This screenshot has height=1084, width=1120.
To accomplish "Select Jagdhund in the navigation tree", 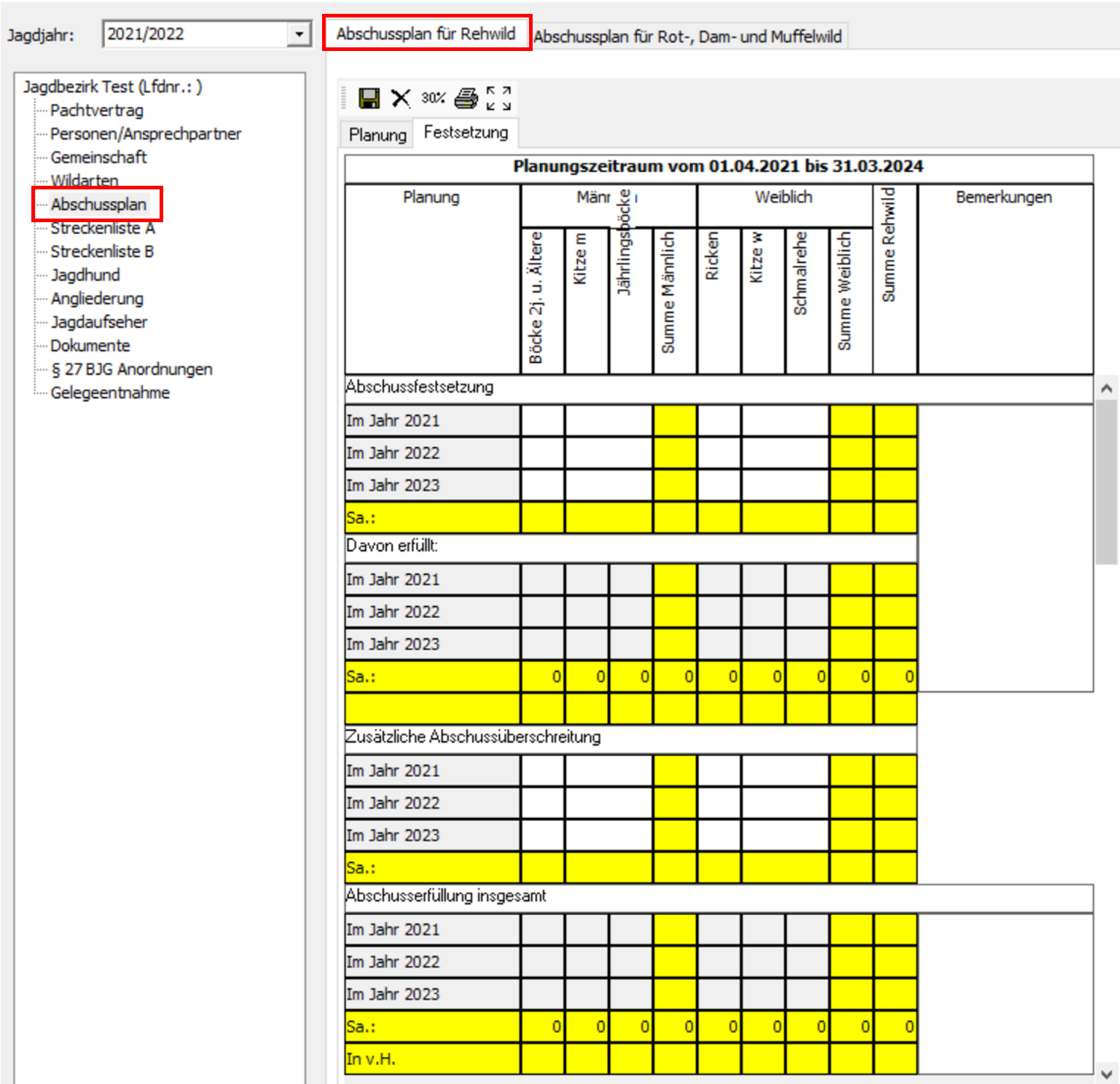I will (x=85, y=275).
